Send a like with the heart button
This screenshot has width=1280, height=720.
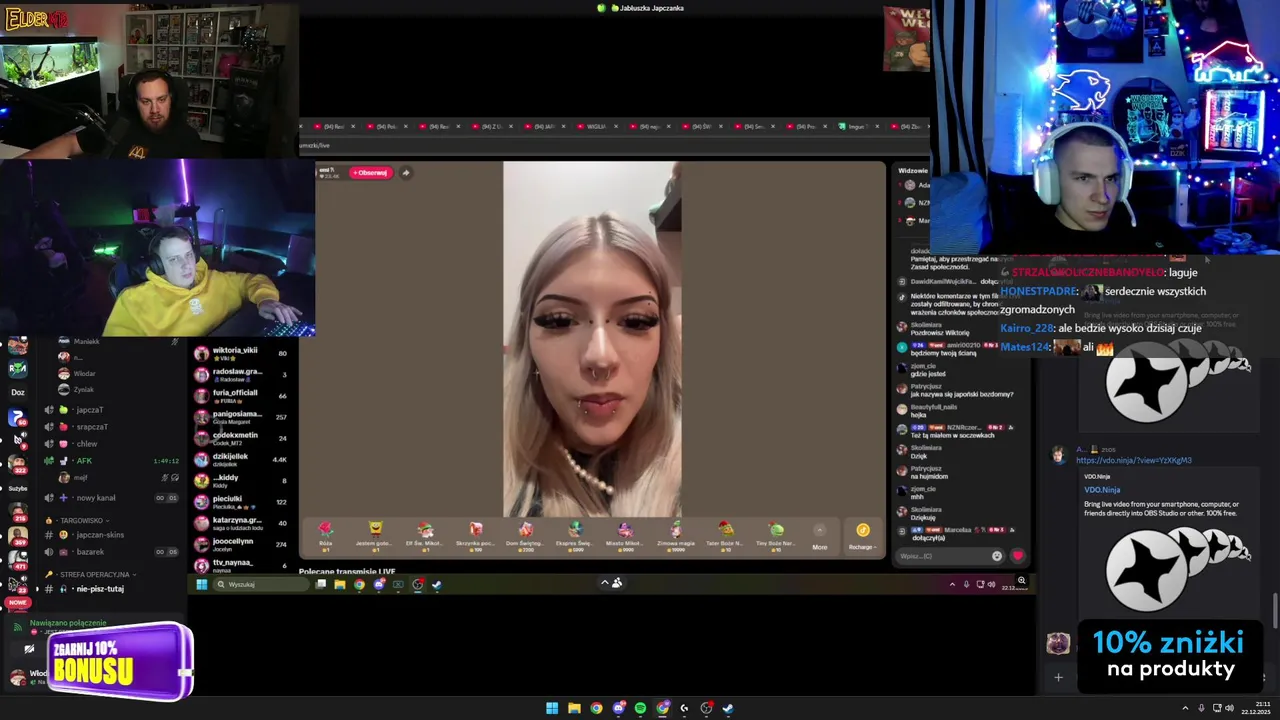[1018, 556]
